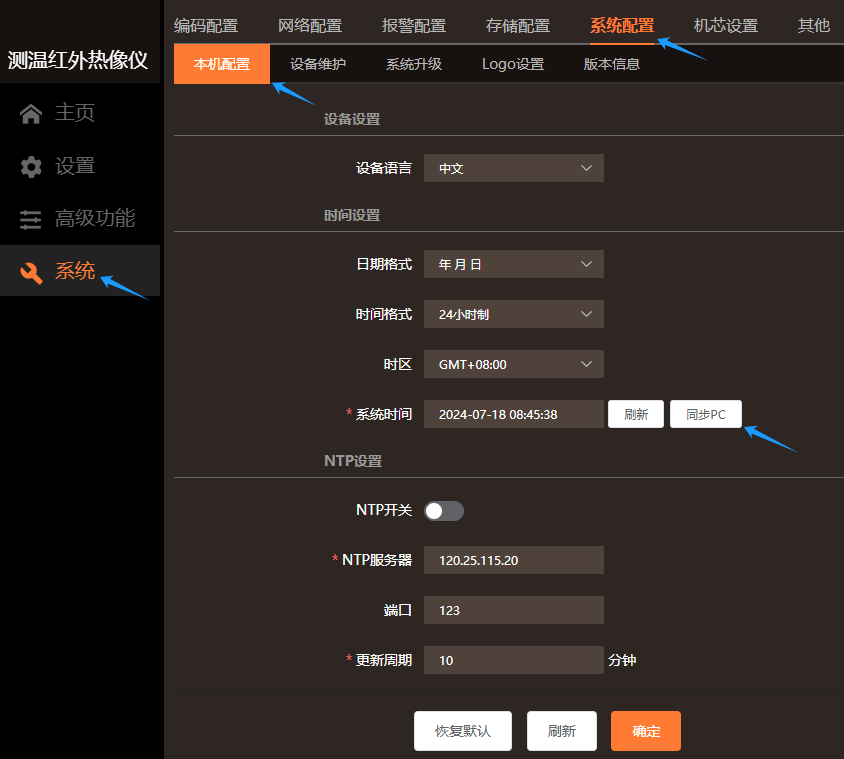
Task: Go to the 版本信息 sub-tab
Action: [612, 64]
